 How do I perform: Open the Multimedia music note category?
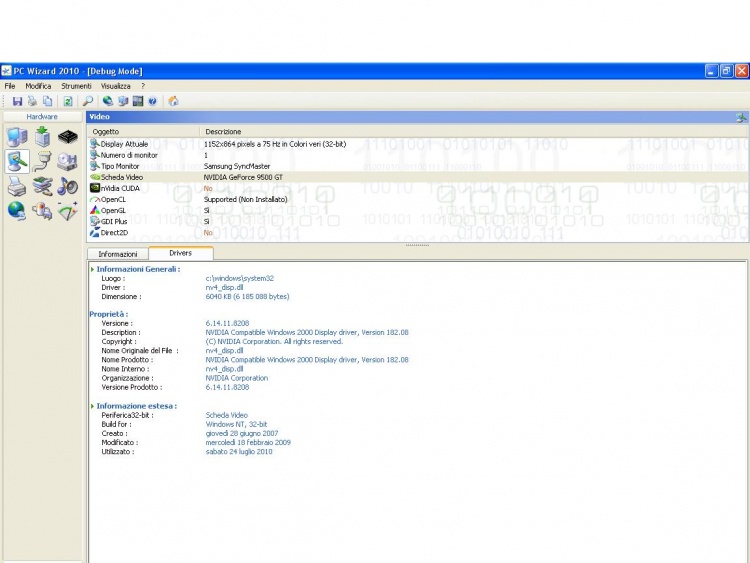point(67,186)
